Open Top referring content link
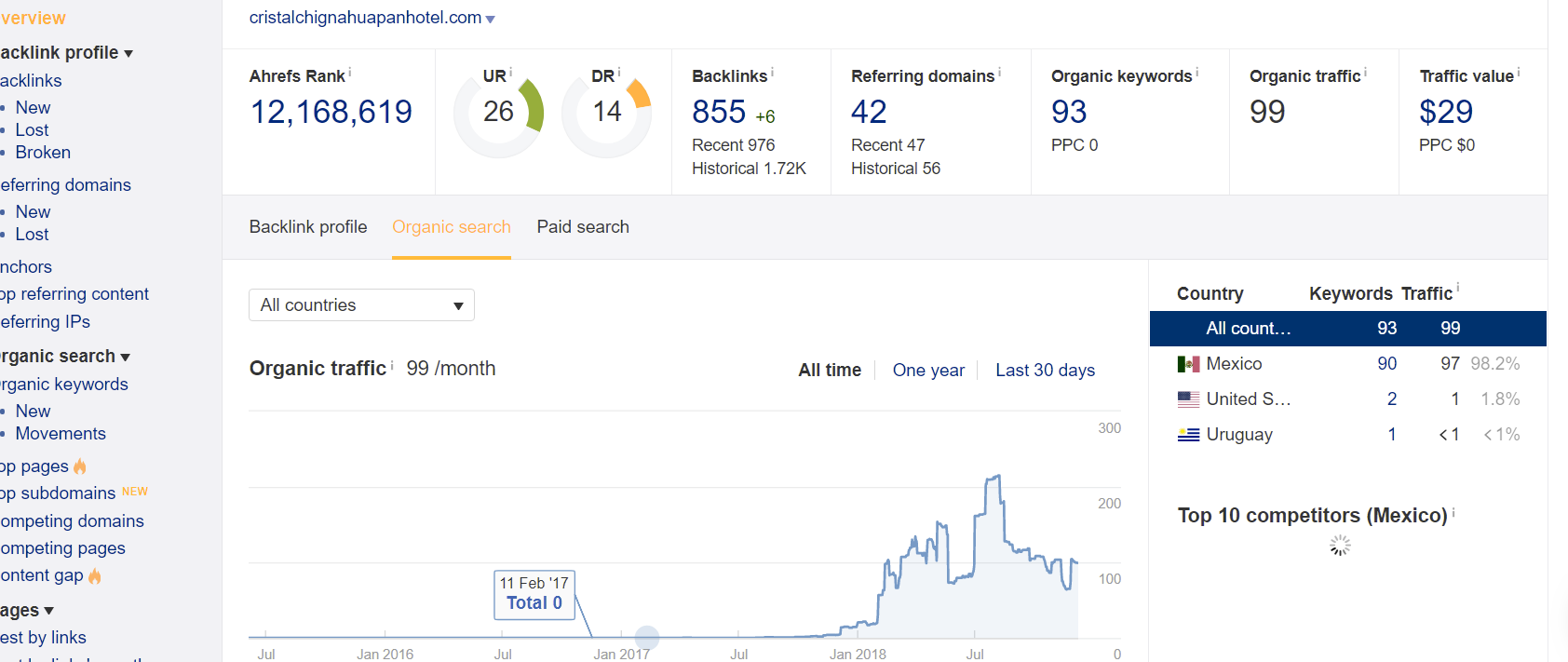1568x662 pixels. pyautogui.click(x=74, y=294)
